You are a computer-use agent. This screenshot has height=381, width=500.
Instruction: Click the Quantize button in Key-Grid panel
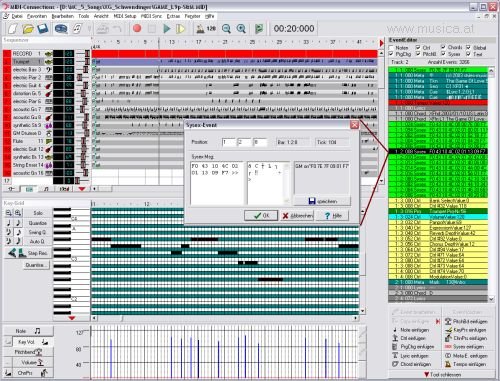coord(38,223)
